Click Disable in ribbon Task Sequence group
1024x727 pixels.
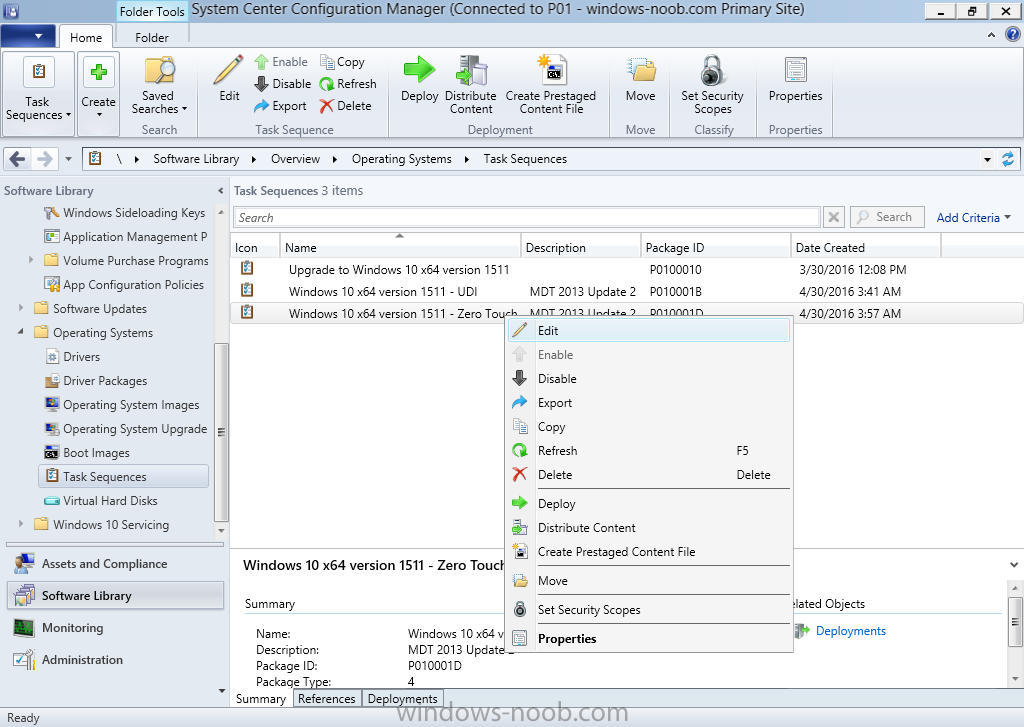click(x=282, y=84)
